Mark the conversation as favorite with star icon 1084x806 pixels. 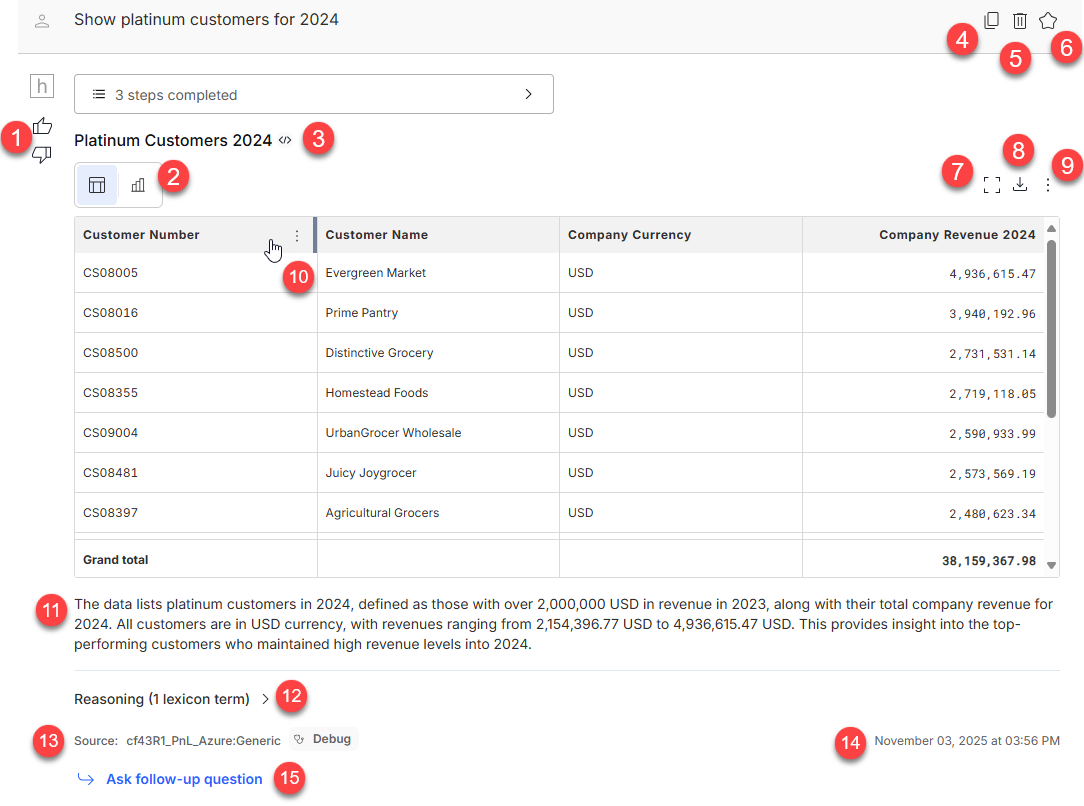coord(1047,19)
